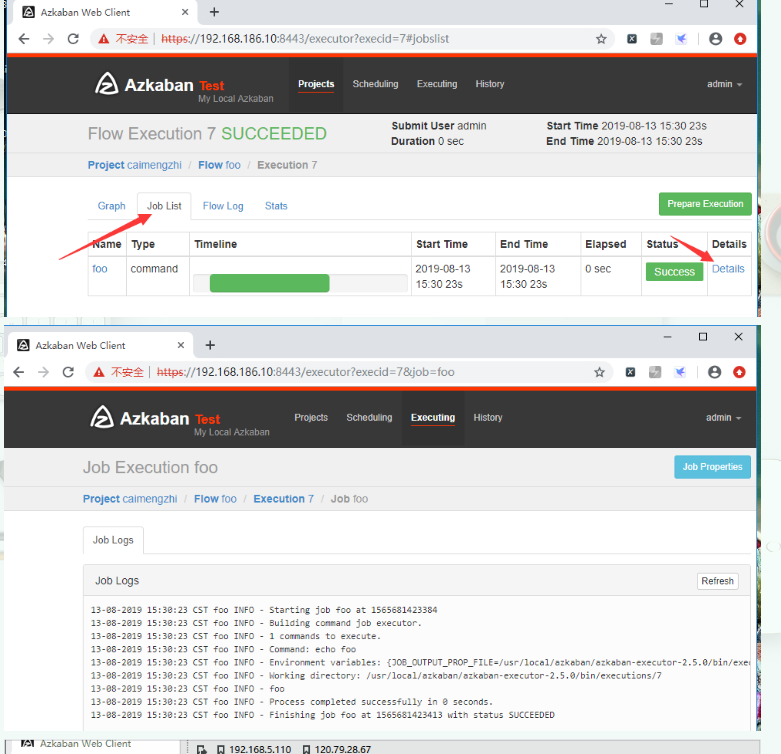Click blue bird extension icon in top browser
This screenshot has height=754, width=781.
click(x=681, y=39)
